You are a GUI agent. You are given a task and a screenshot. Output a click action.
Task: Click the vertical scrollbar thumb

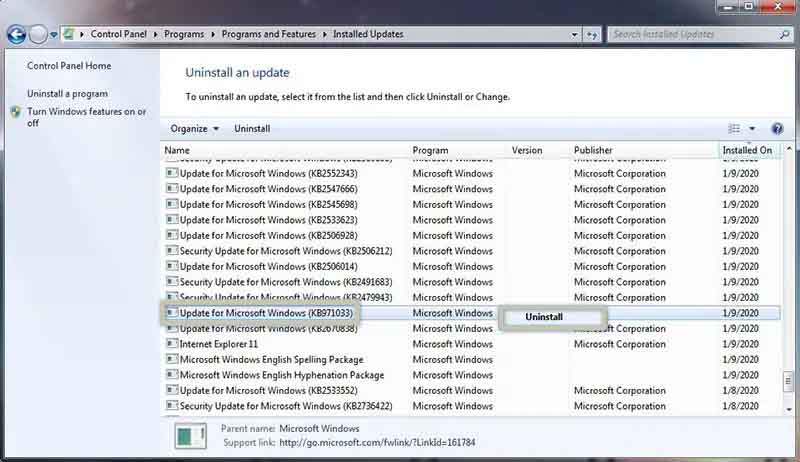(788, 381)
